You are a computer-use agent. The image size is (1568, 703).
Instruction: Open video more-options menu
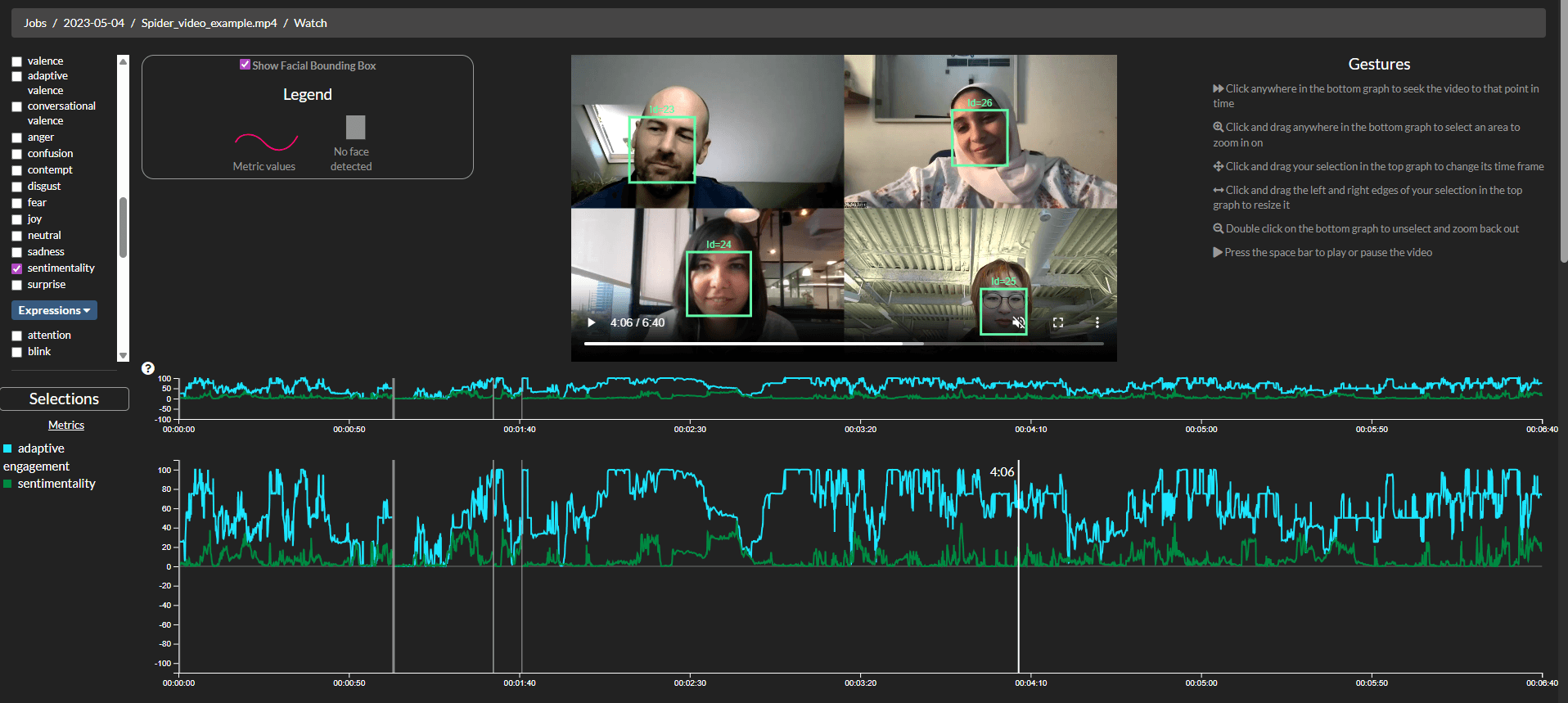[1097, 322]
